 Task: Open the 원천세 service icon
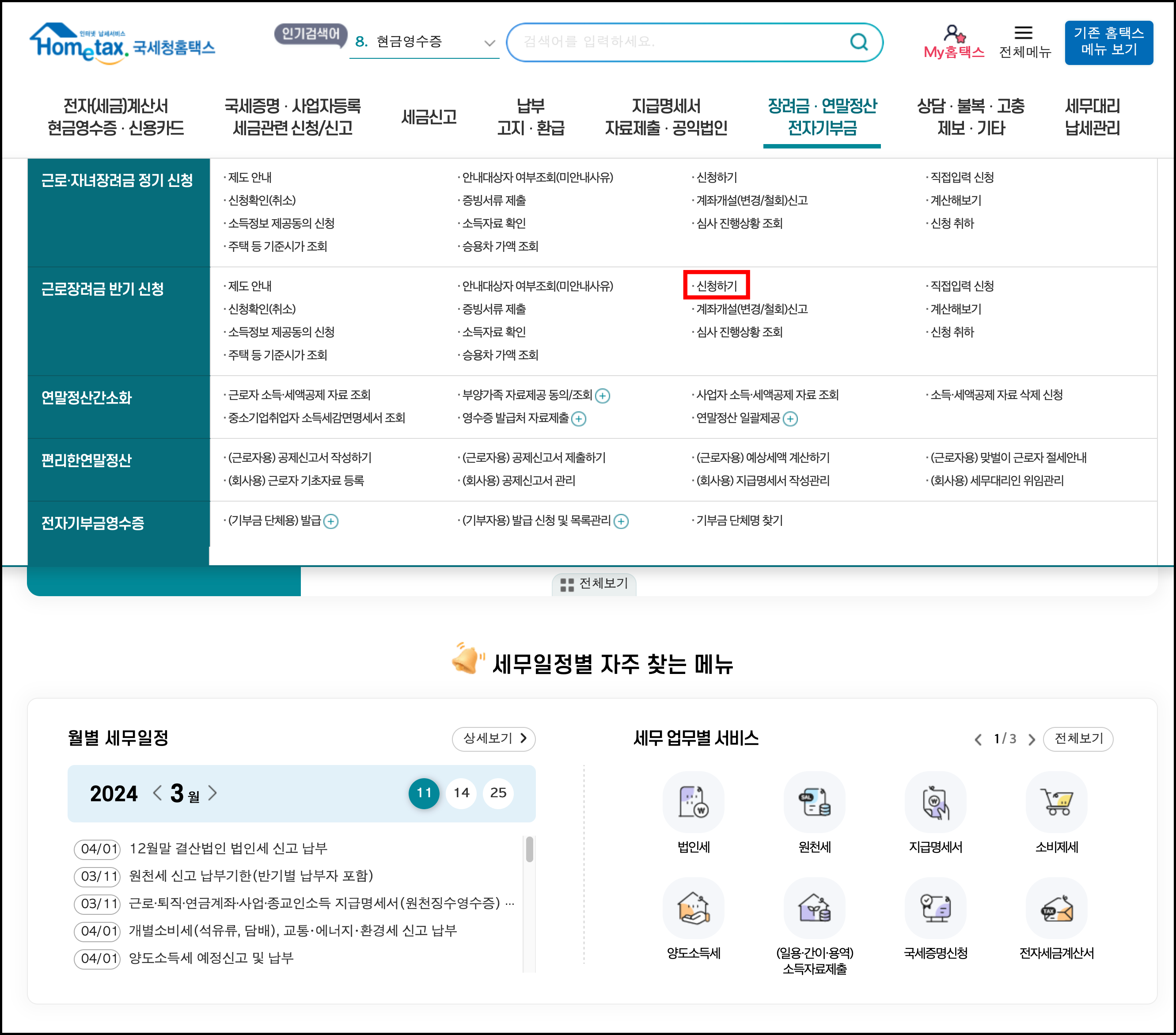coord(814,801)
